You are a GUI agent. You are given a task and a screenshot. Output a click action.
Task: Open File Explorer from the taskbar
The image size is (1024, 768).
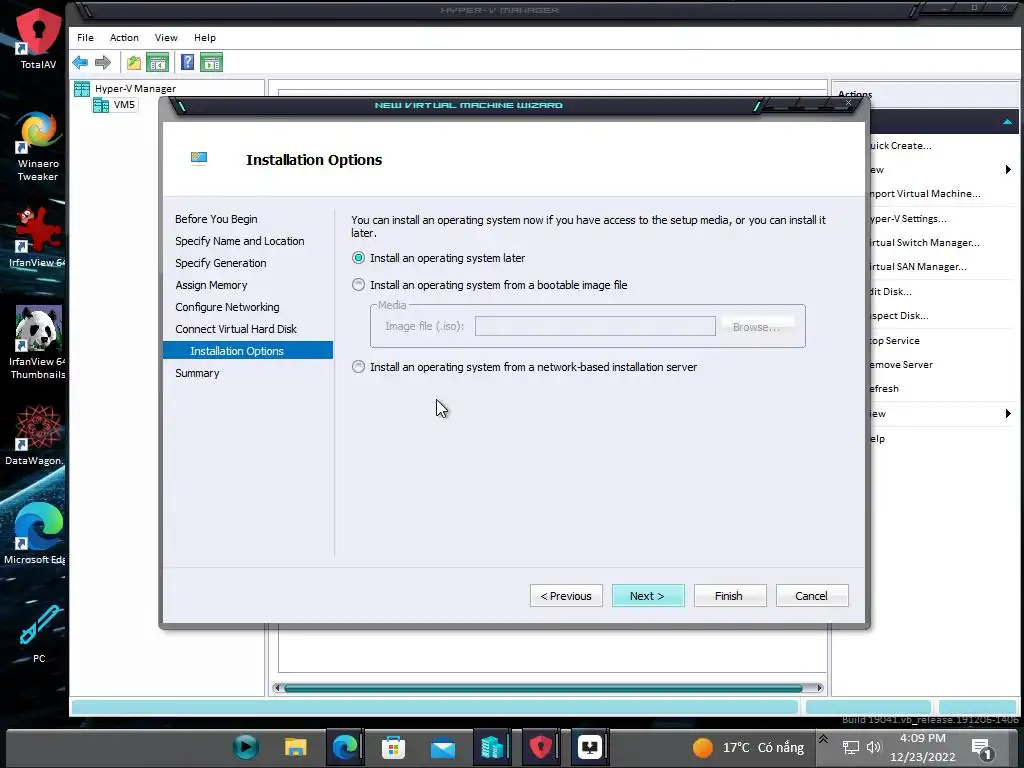[295, 746]
